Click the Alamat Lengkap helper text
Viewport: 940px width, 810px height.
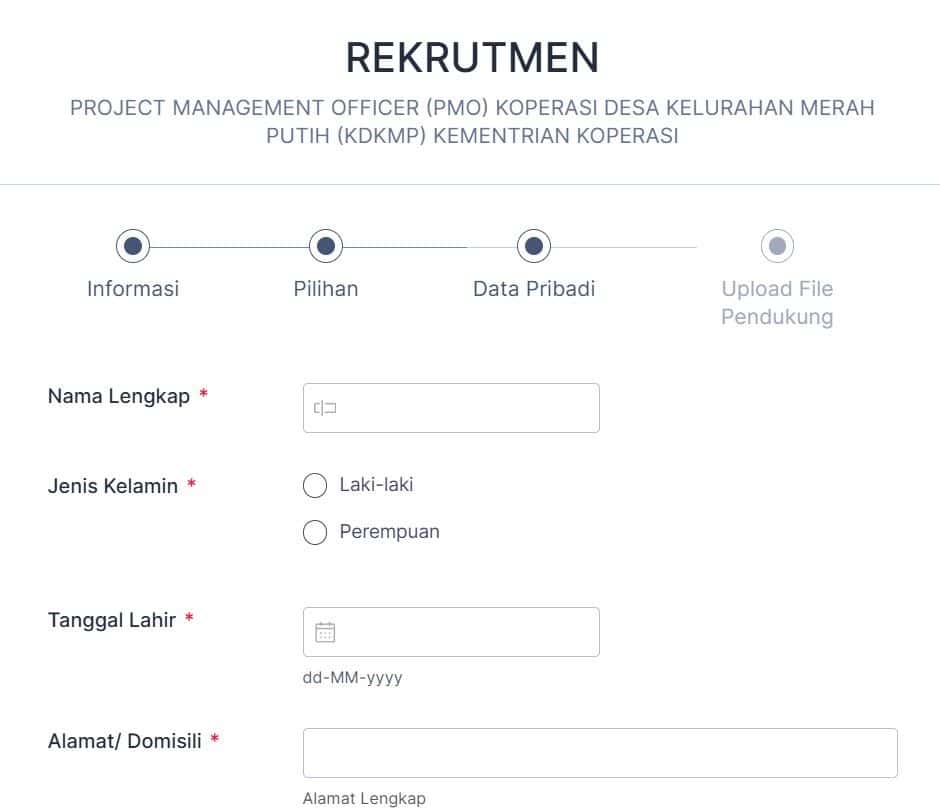click(x=364, y=798)
